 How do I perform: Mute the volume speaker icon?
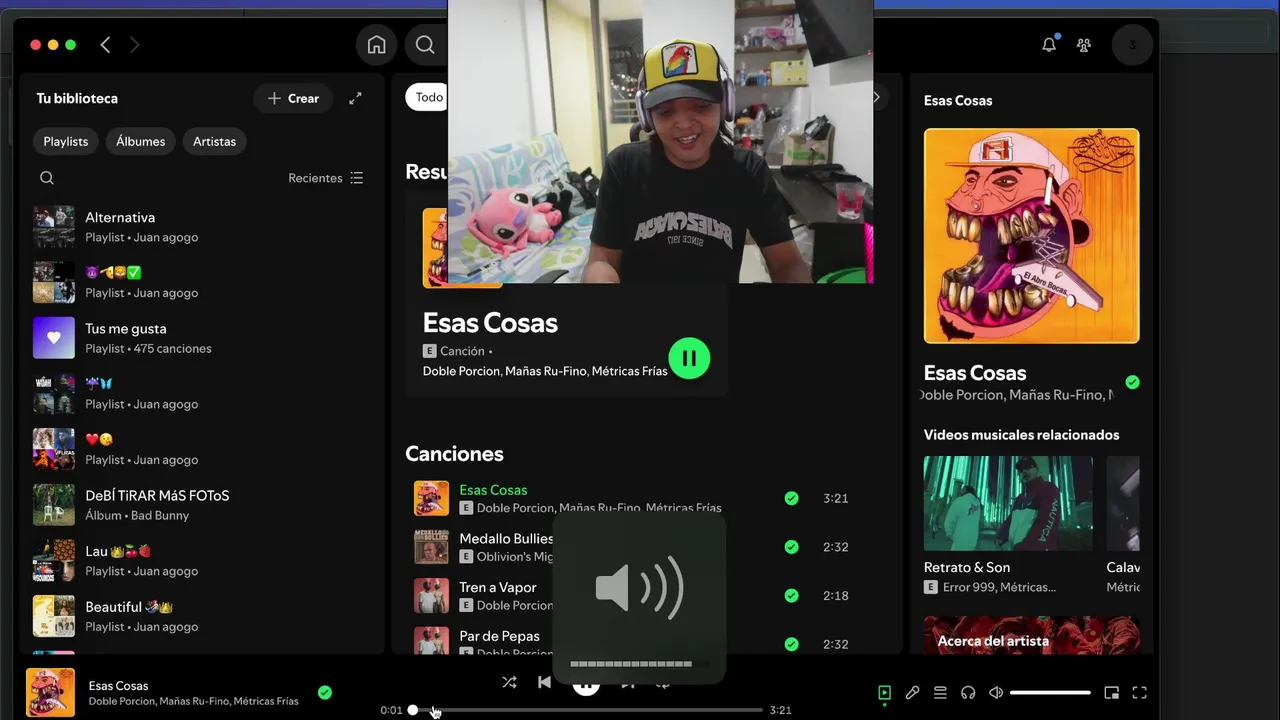(996, 692)
